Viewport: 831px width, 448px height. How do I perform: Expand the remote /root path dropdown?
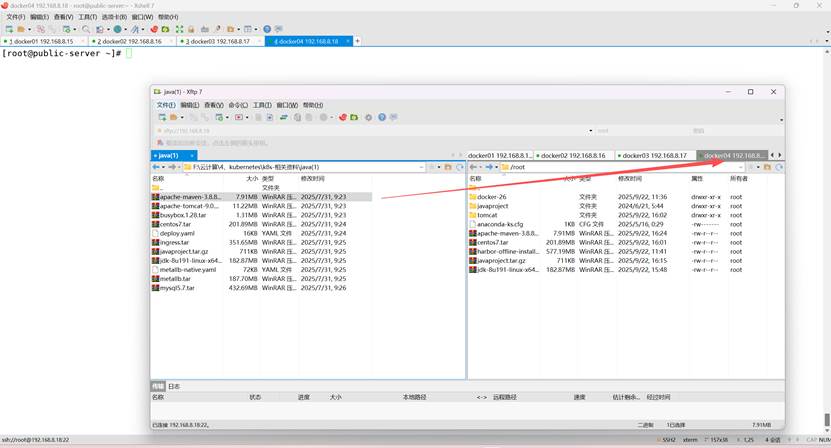[x=740, y=167]
